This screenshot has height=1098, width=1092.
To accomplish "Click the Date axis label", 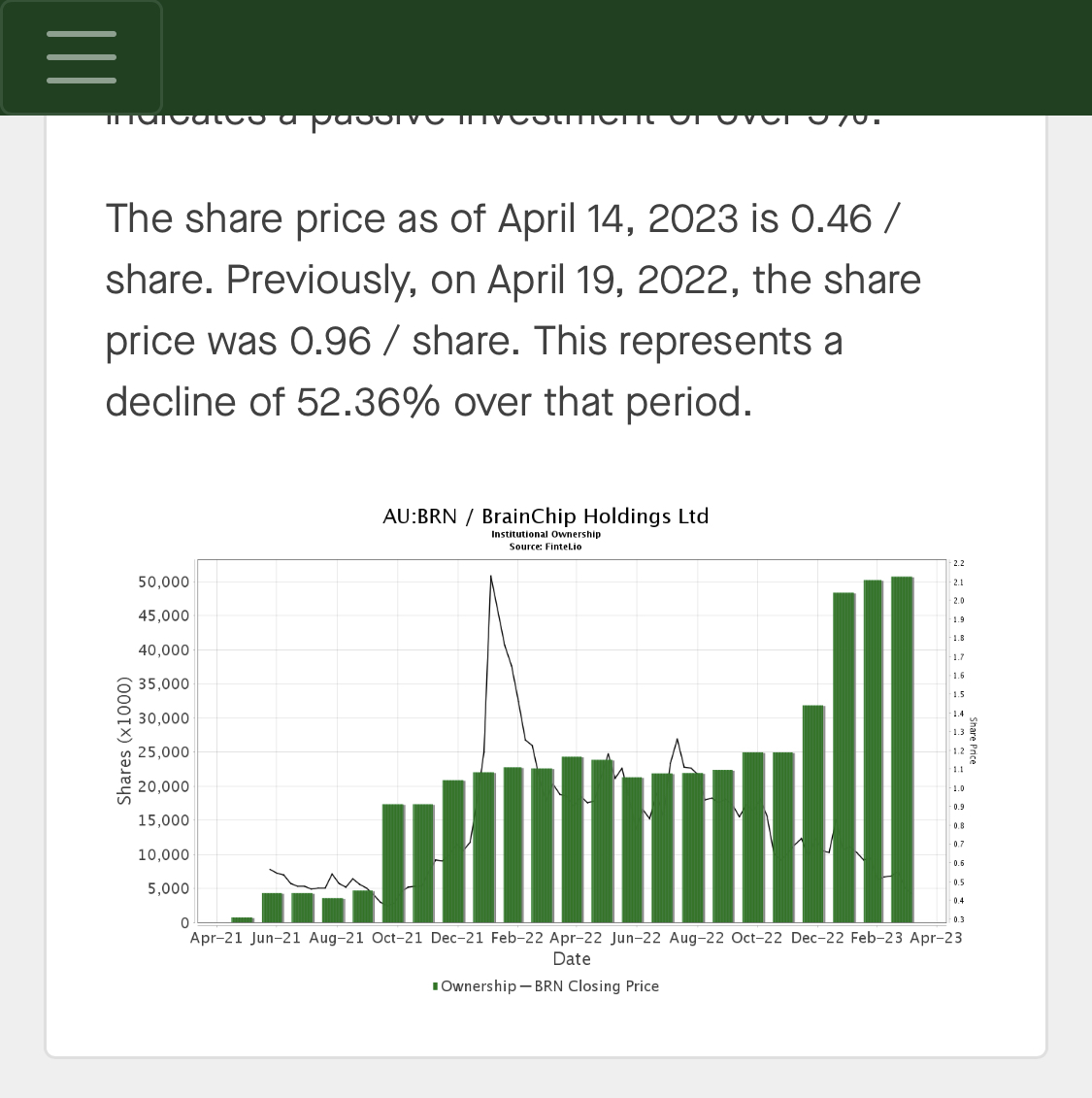I will coord(572,959).
